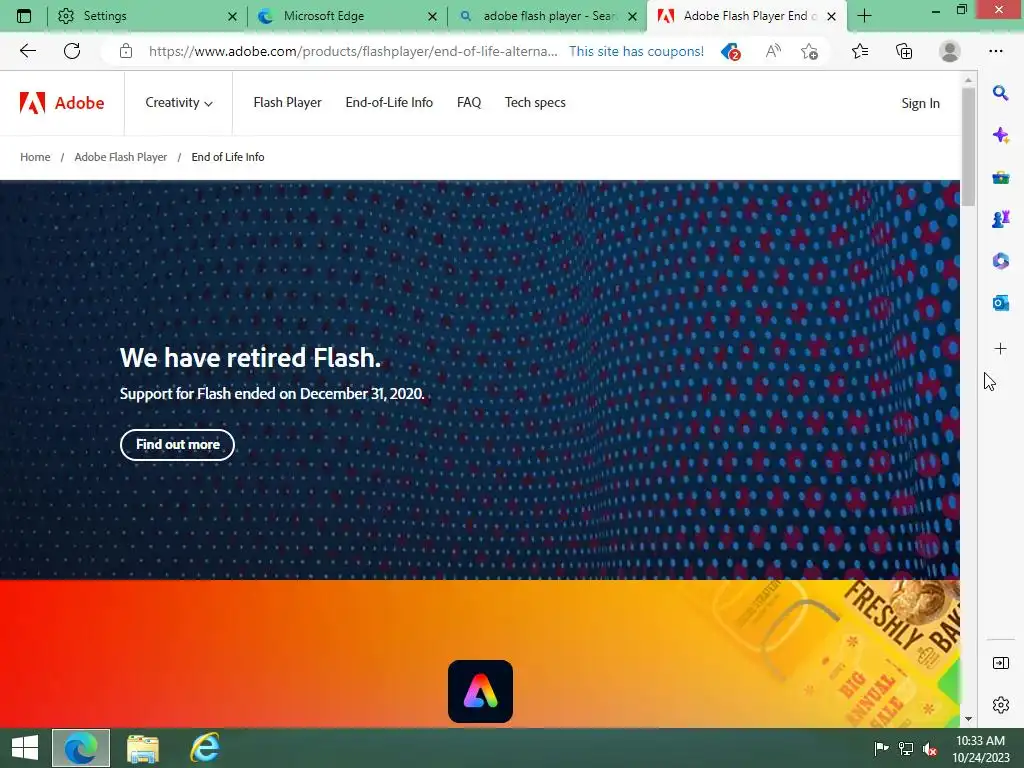Open the Flash Player nav item
Screen dimensions: 1024x768
(x=287, y=103)
